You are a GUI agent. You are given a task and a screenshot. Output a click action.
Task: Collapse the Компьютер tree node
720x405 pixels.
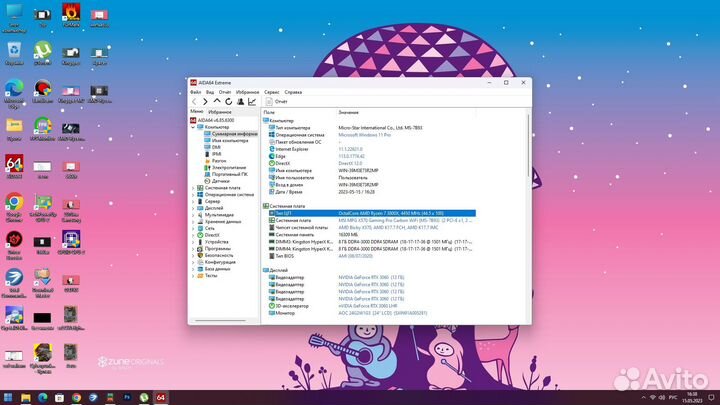(193, 127)
